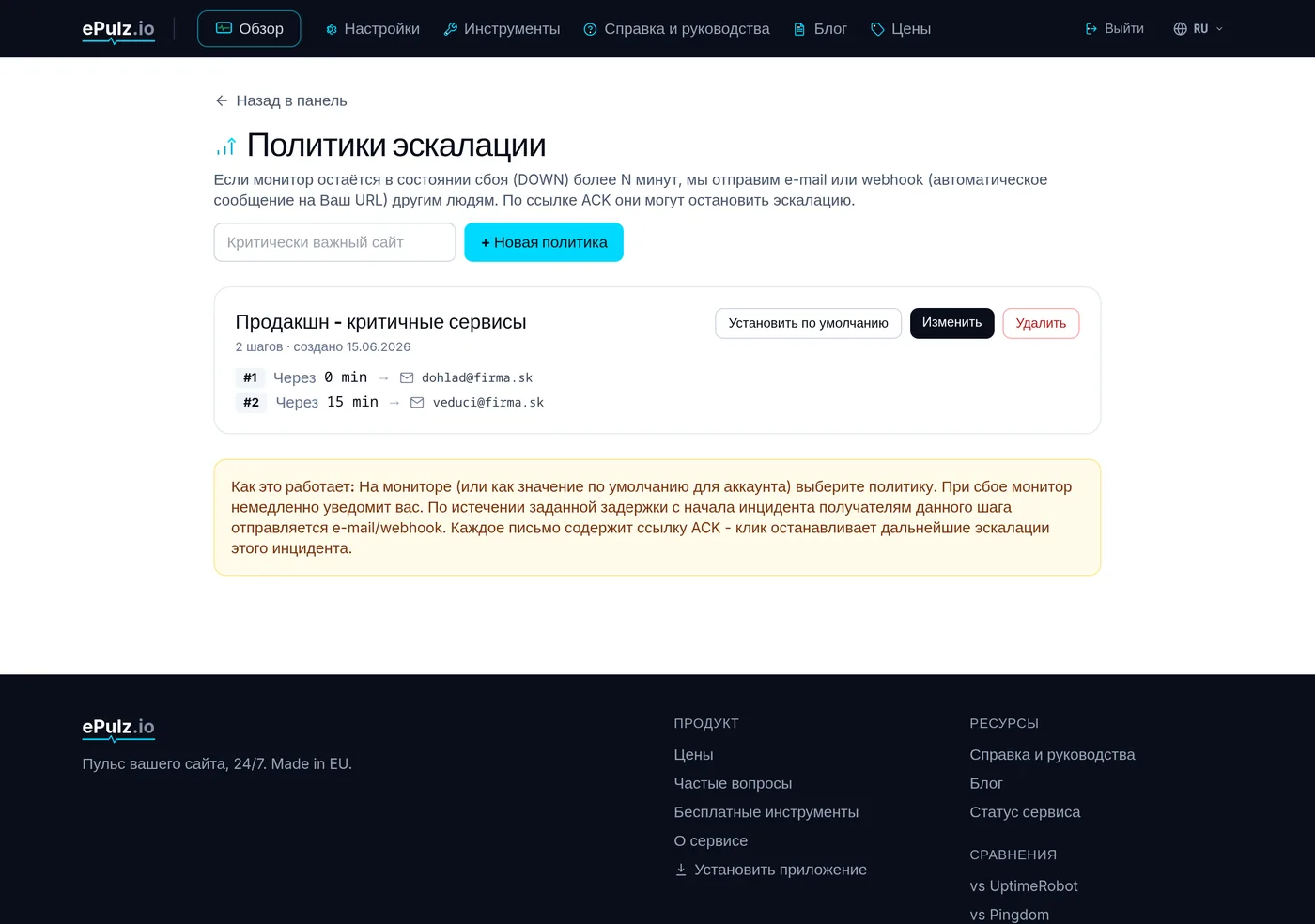The height and width of the screenshot is (924, 1315).
Task: Open the RU language dropdown
Action: tap(1199, 29)
